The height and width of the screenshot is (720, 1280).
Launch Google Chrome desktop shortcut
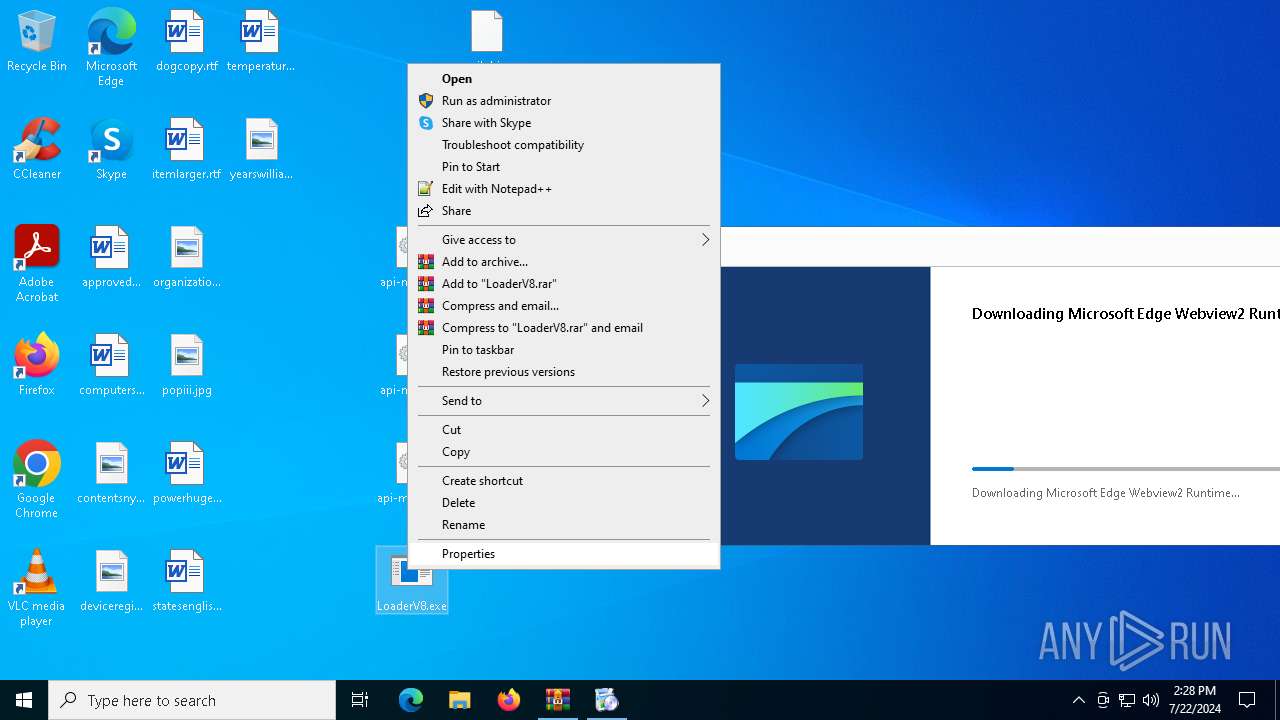tap(37, 480)
